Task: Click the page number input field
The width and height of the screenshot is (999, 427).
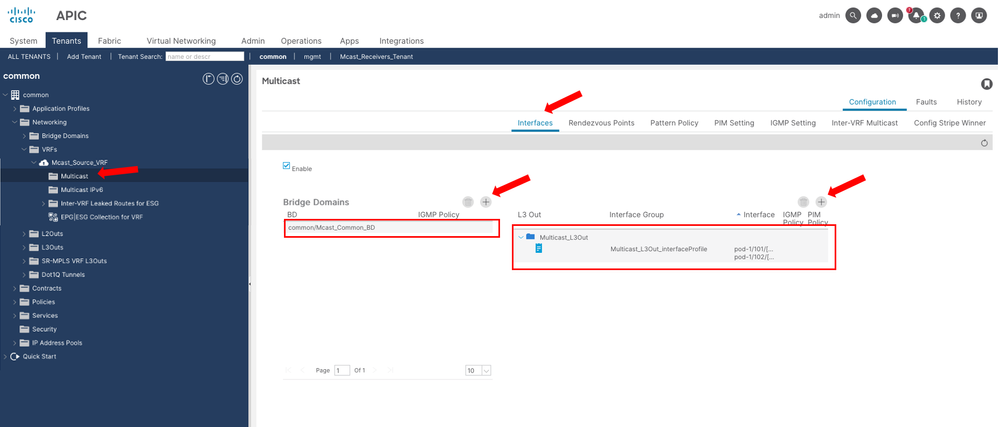Action: click(x=342, y=370)
